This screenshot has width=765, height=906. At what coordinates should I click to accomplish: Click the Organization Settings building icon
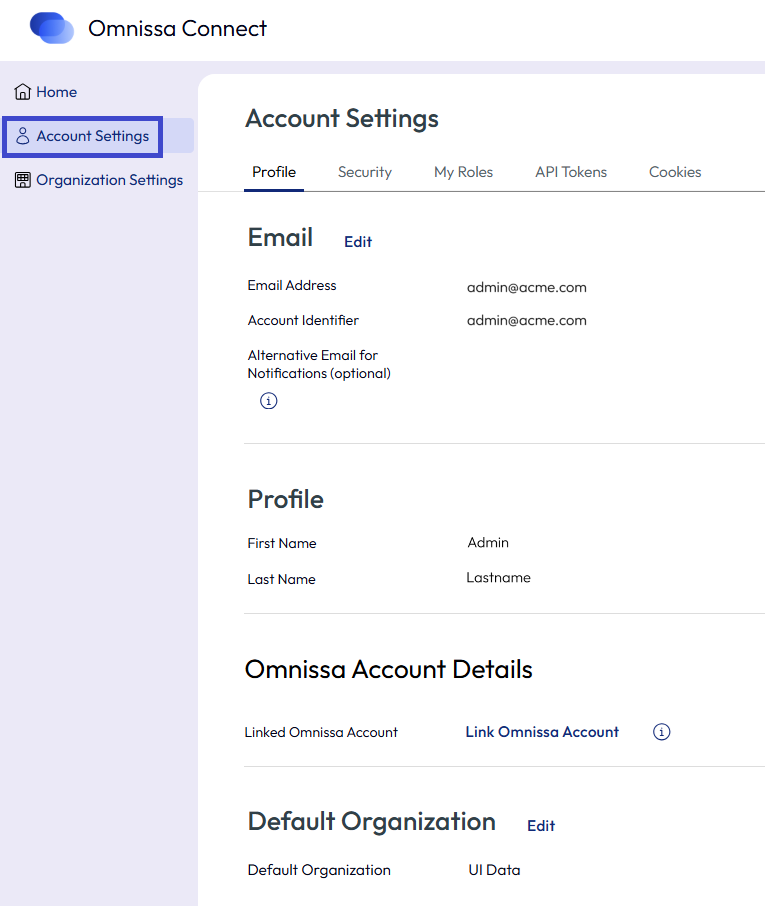point(23,180)
